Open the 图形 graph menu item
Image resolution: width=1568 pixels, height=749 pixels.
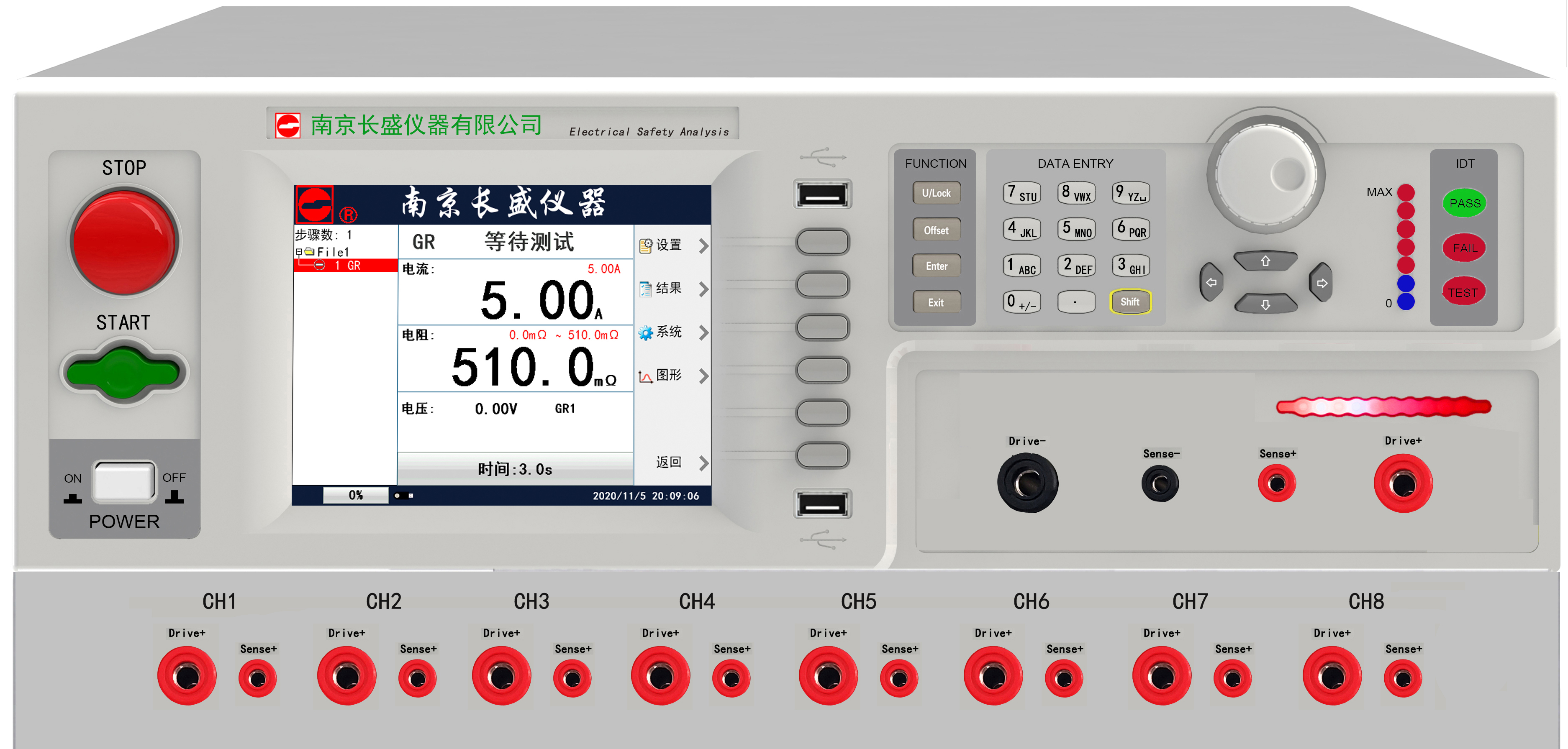click(x=668, y=376)
